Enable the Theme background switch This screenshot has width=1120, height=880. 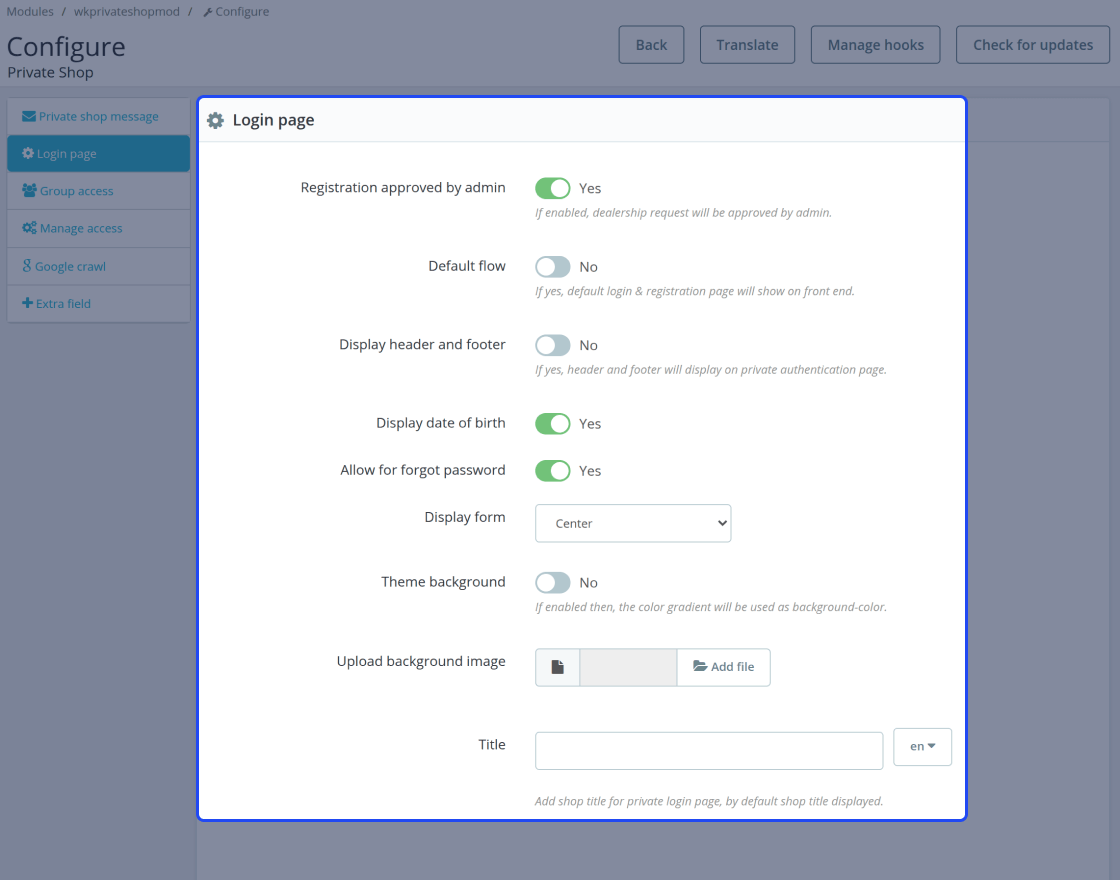click(x=553, y=582)
